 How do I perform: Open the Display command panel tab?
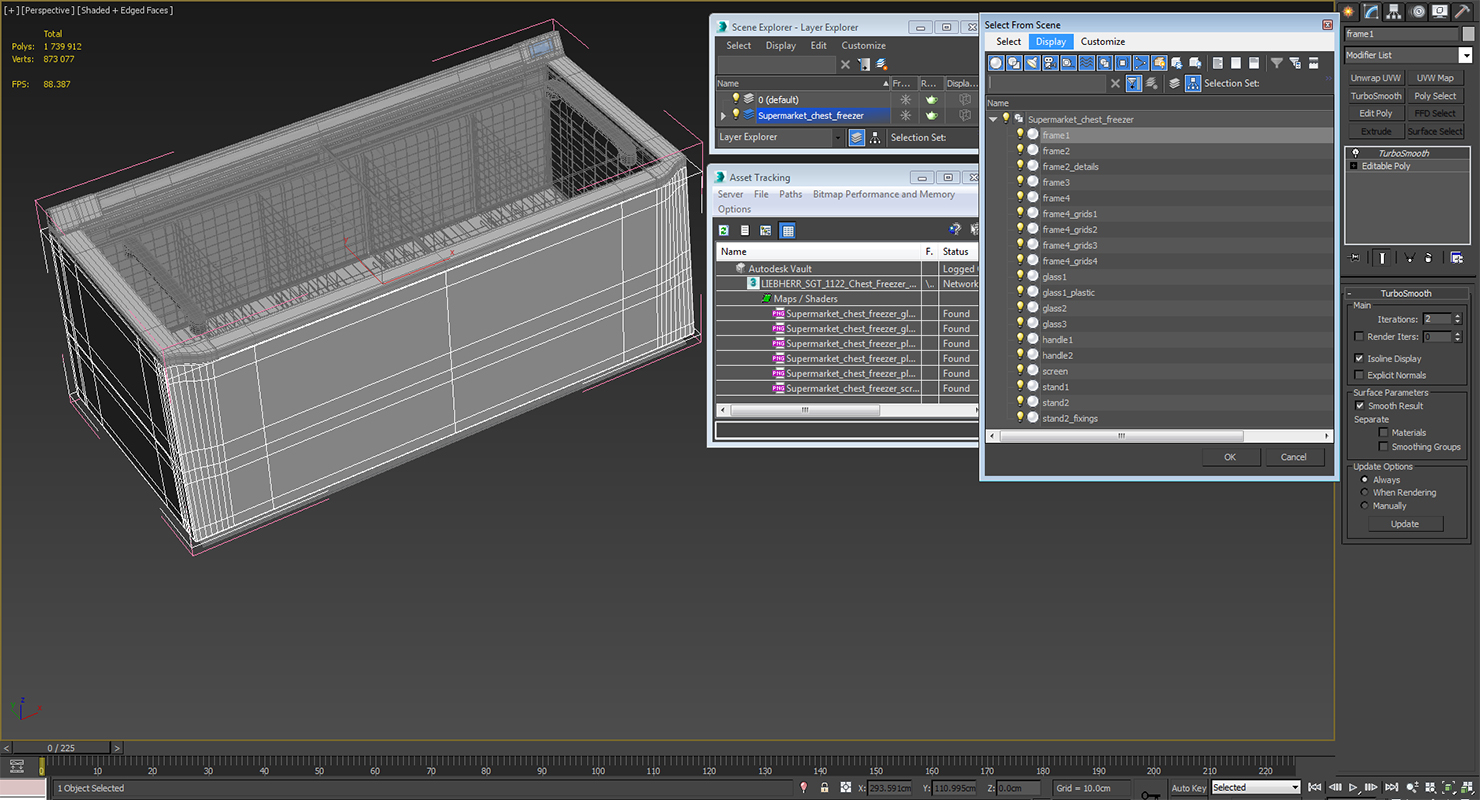[1440, 12]
